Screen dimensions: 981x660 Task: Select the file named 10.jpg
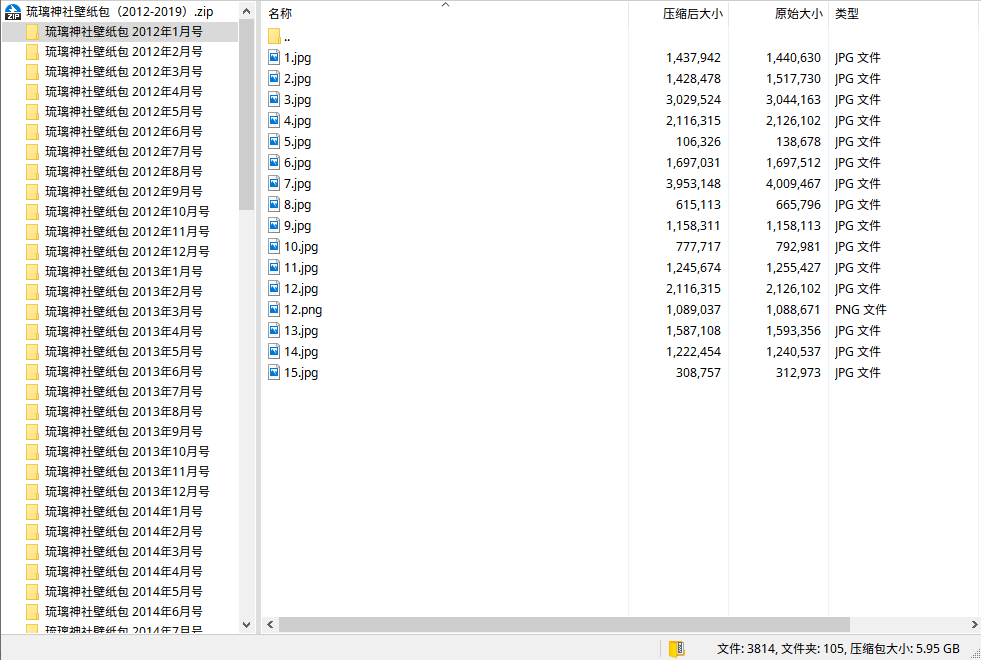300,247
